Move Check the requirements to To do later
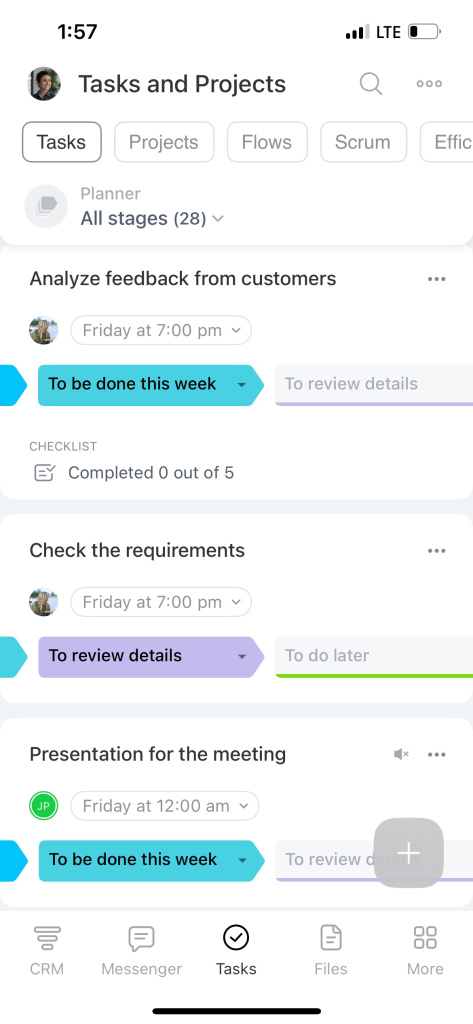473x1024 pixels. 374,656
